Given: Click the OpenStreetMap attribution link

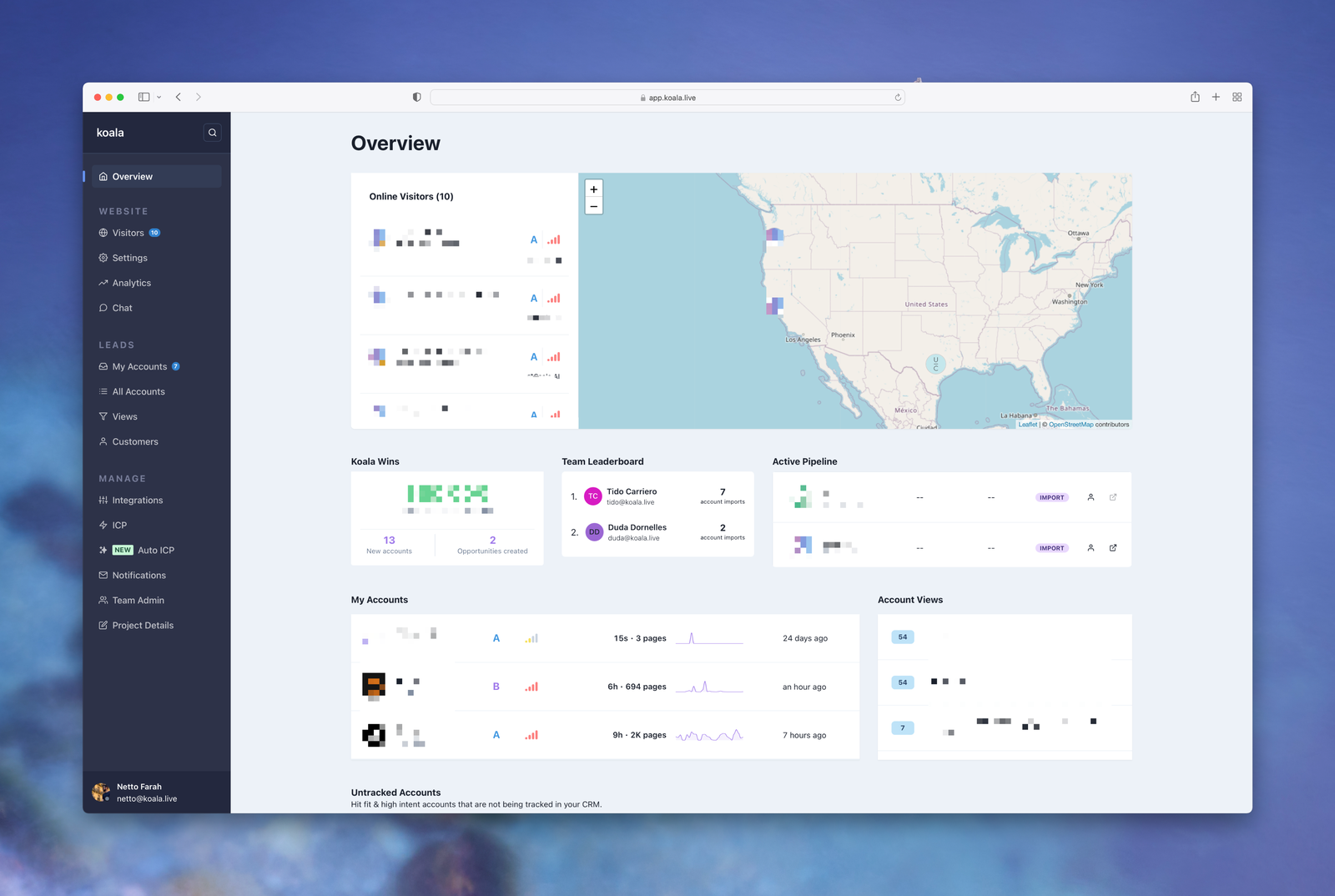Looking at the screenshot, I should (1071, 425).
